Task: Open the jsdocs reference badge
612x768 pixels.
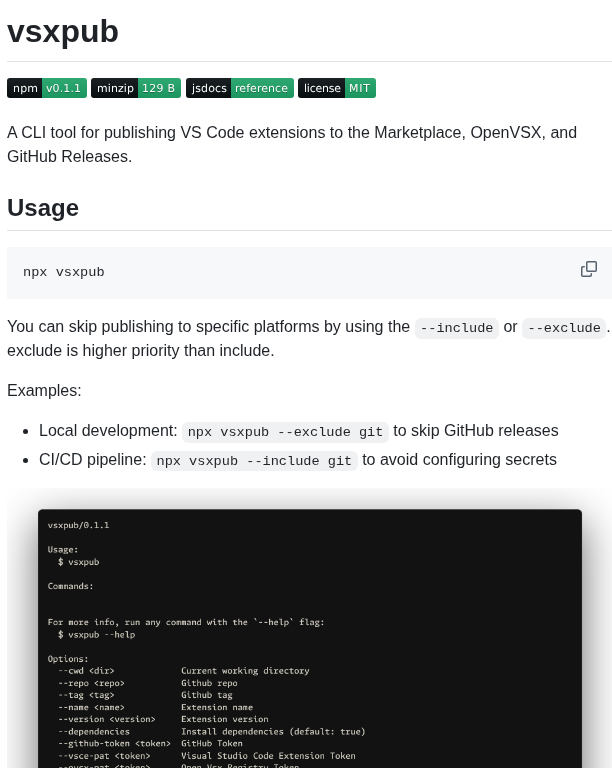Action: pos(239,88)
